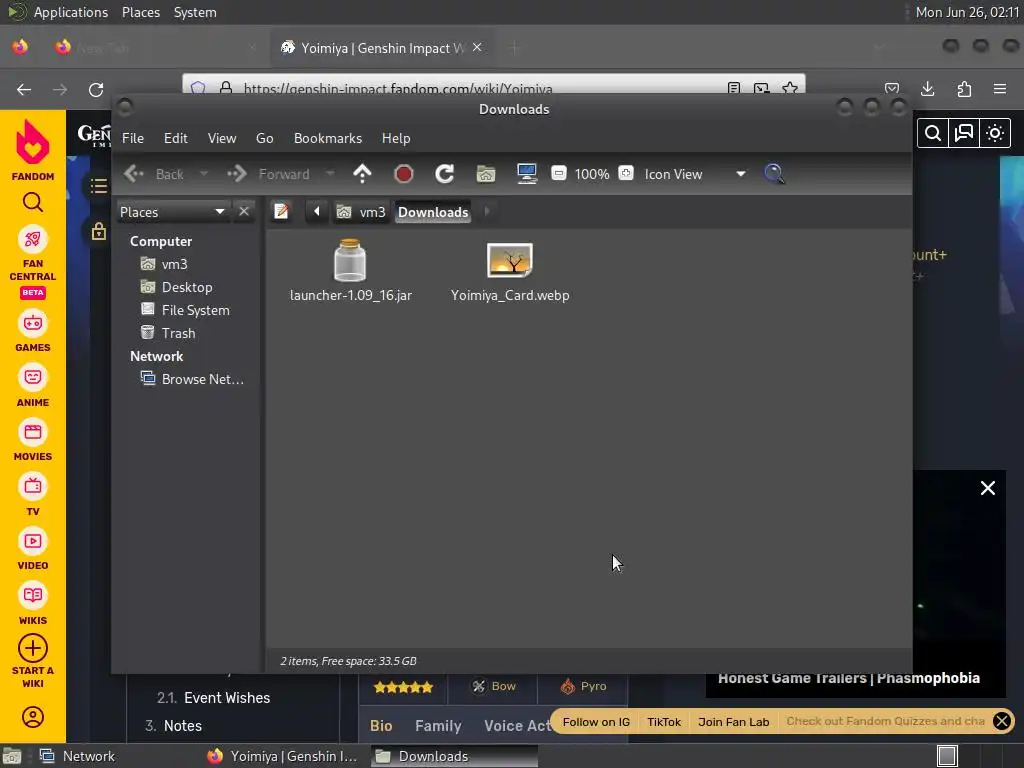Select the launcher-1.09_16.jar file
The image size is (1024, 768).
point(351,270)
